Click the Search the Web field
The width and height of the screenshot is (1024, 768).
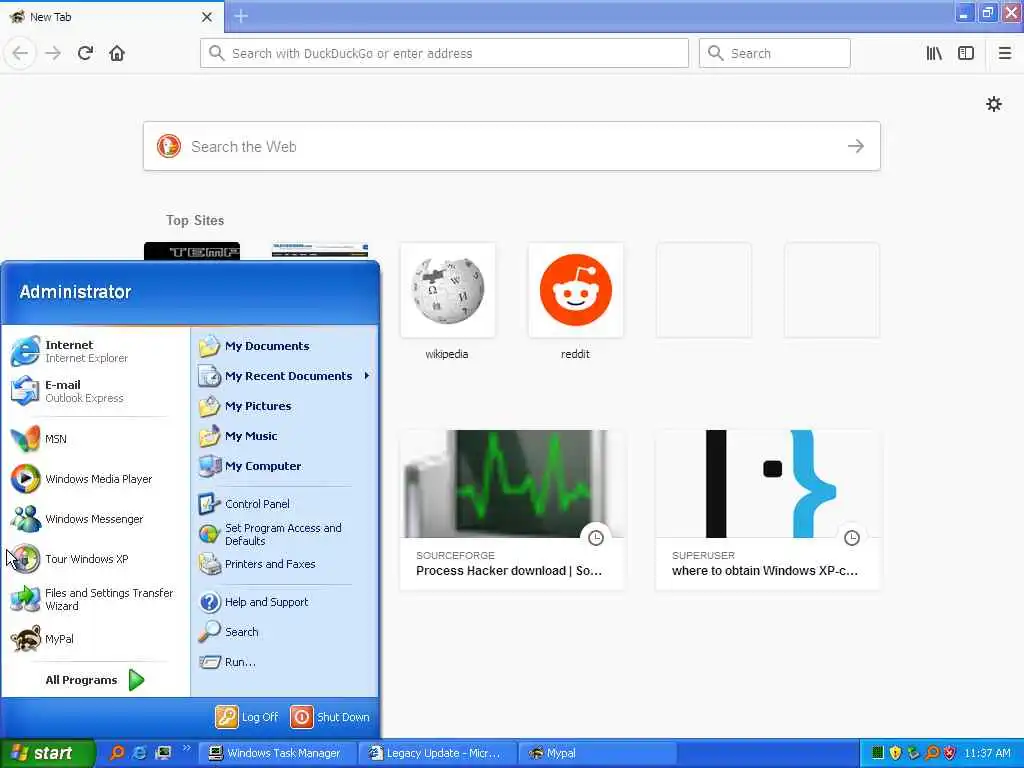coord(511,146)
